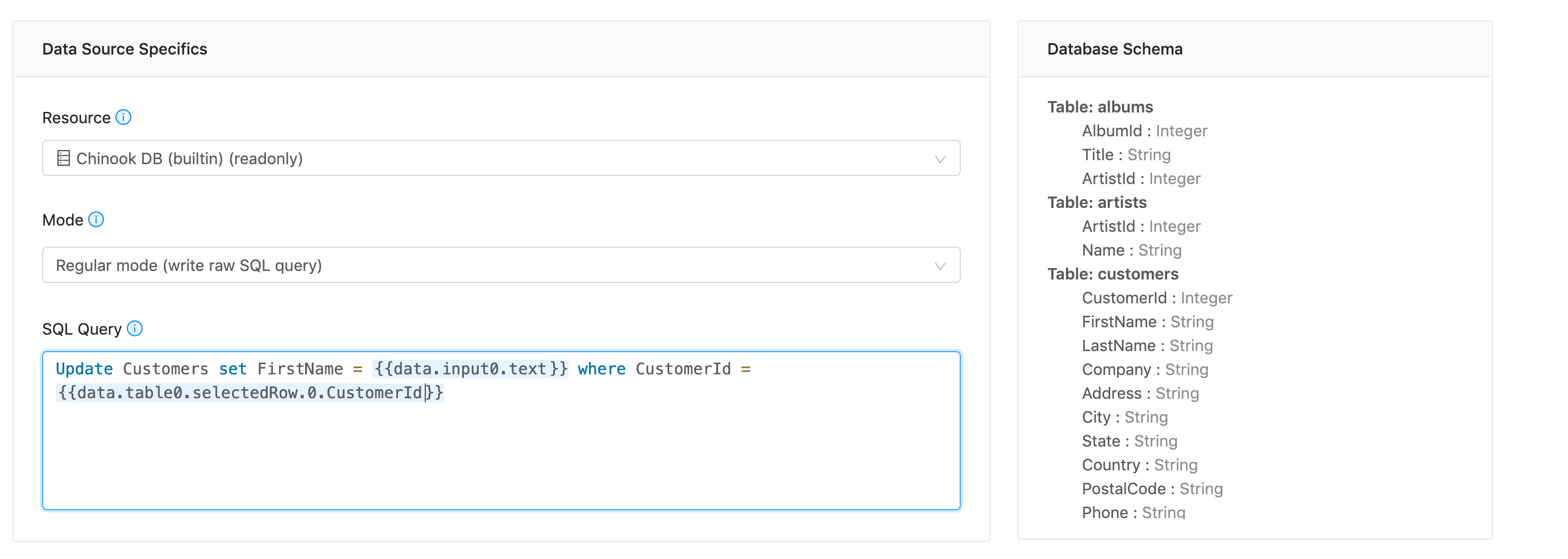Select Country : String schema field
This screenshot has width=1568, height=559.
point(1139,465)
